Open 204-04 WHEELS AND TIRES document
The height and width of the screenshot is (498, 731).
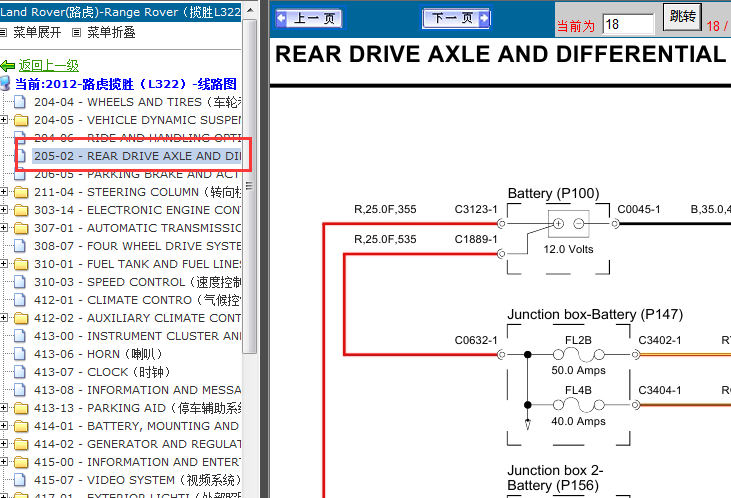coord(138,102)
